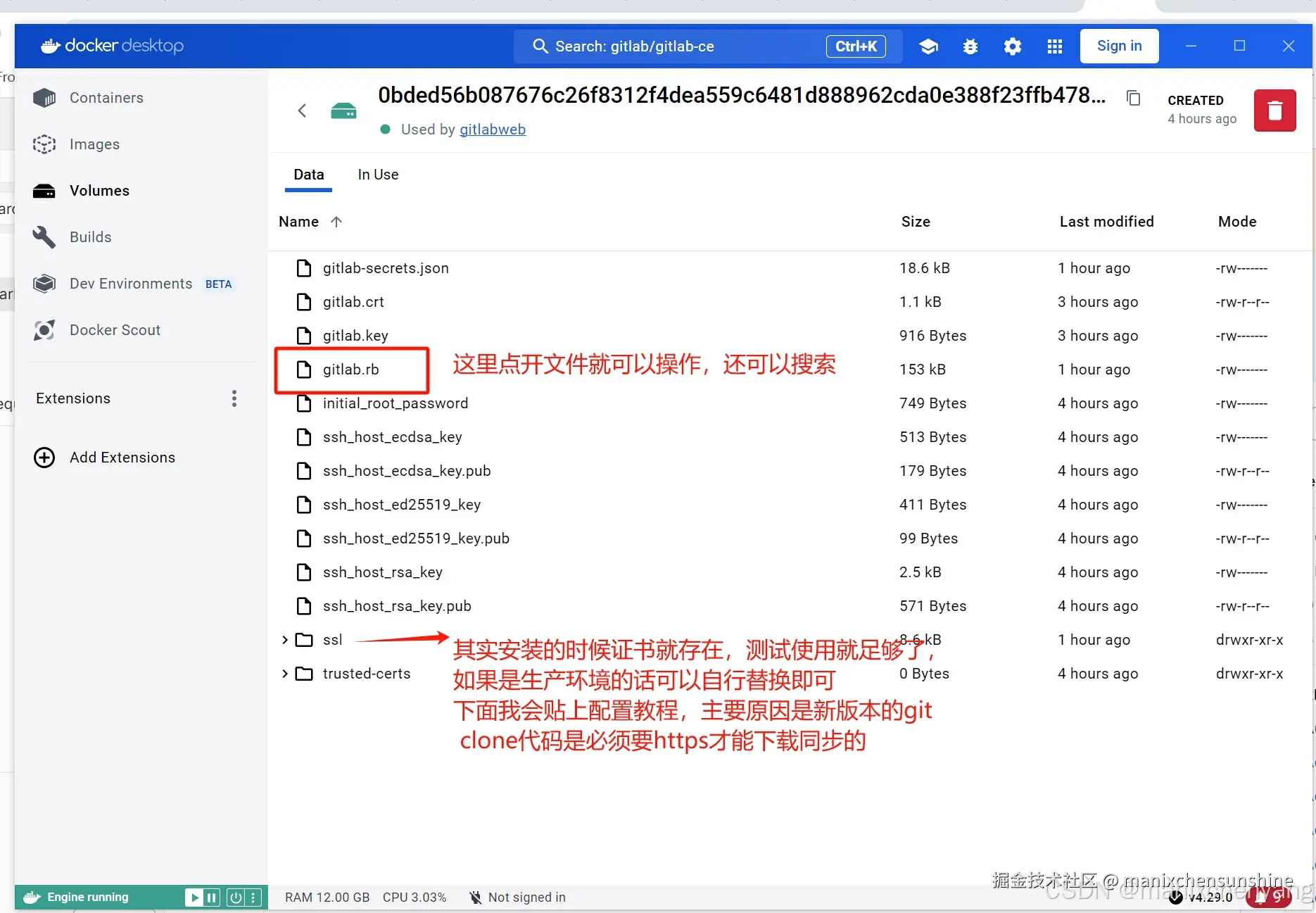
Task: Click the Not signed in status
Action: tap(517, 898)
